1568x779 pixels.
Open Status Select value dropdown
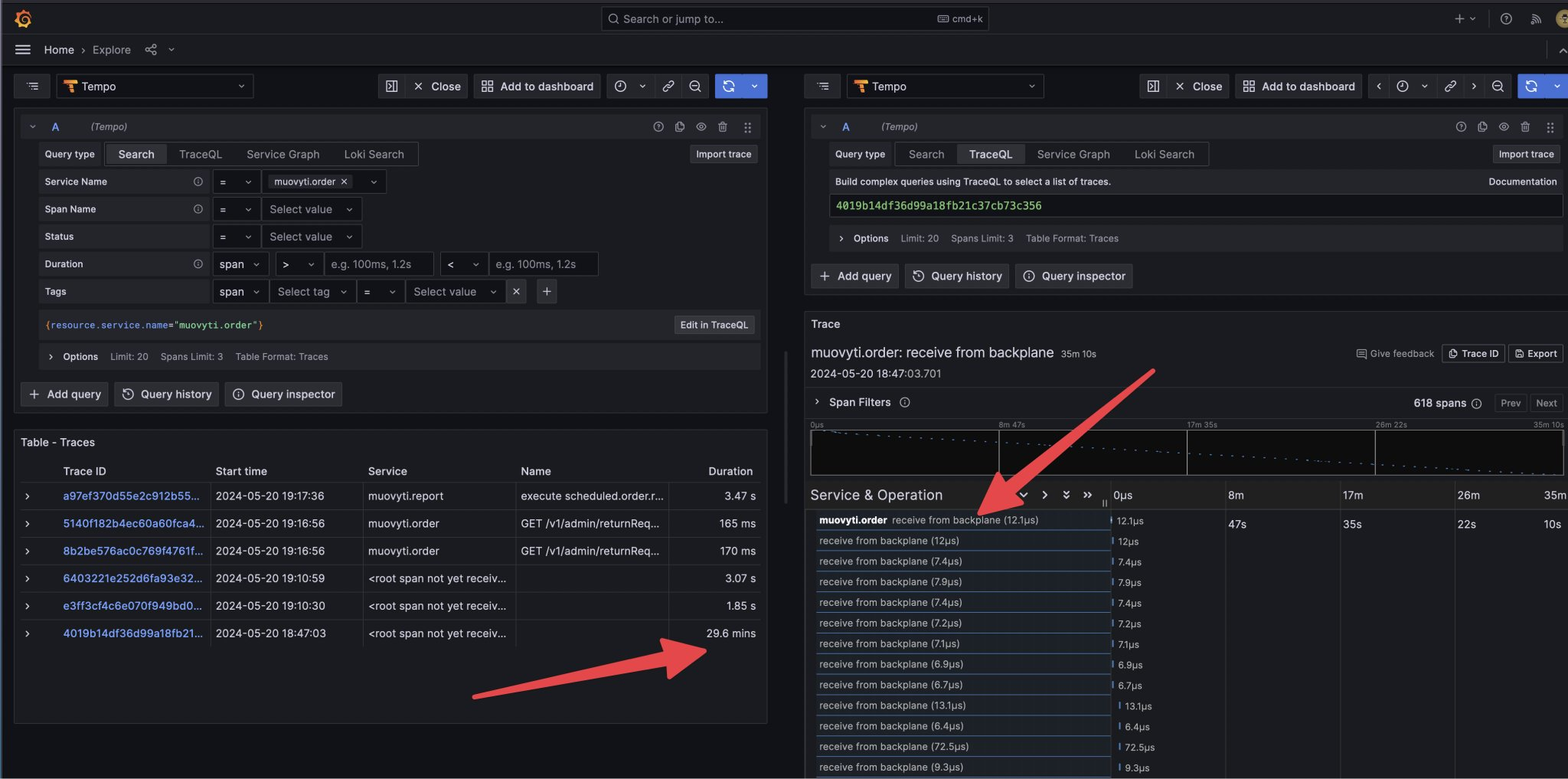coord(311,237)
